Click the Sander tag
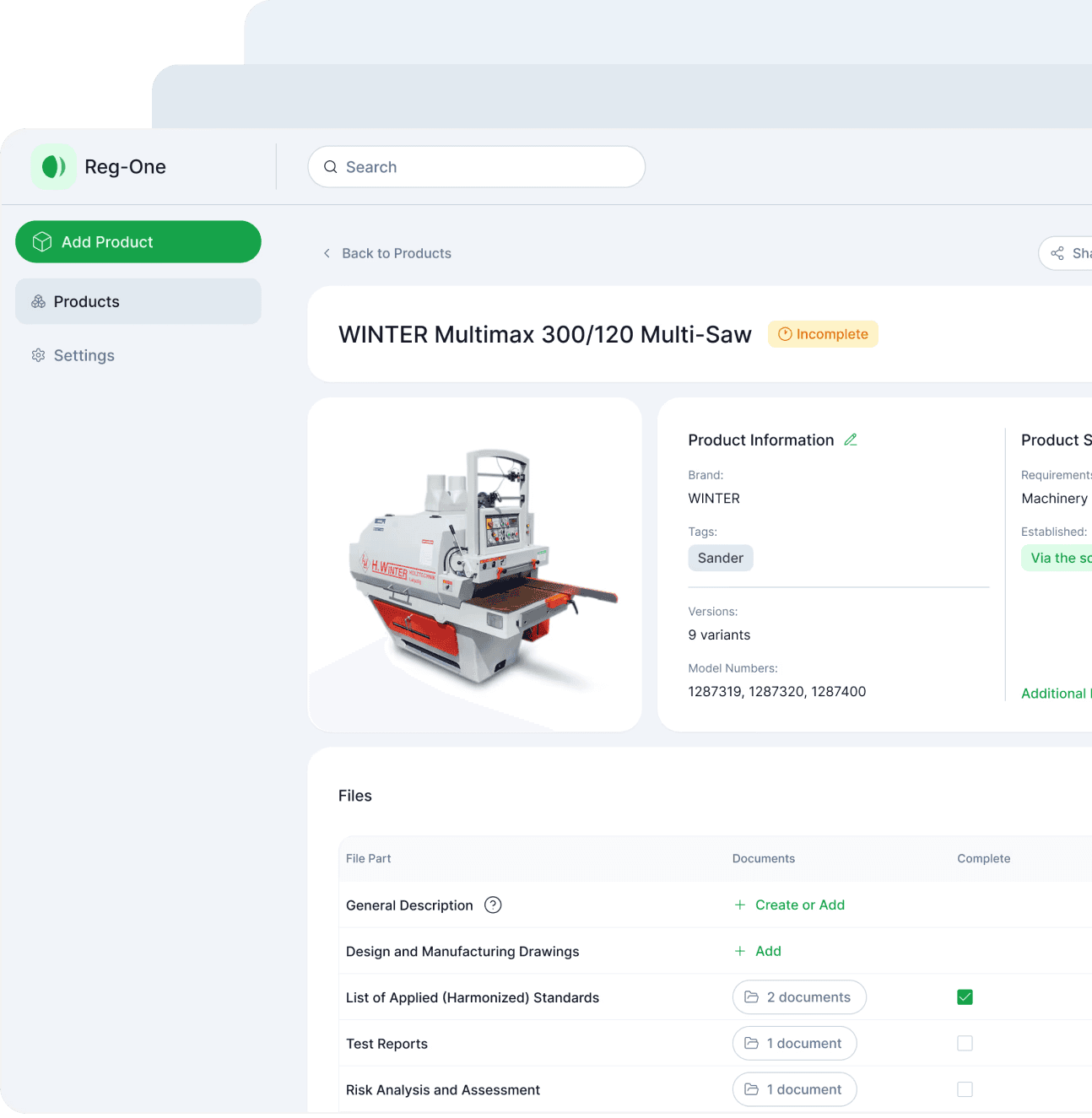 pyautogui.click(x=721, y=558)
